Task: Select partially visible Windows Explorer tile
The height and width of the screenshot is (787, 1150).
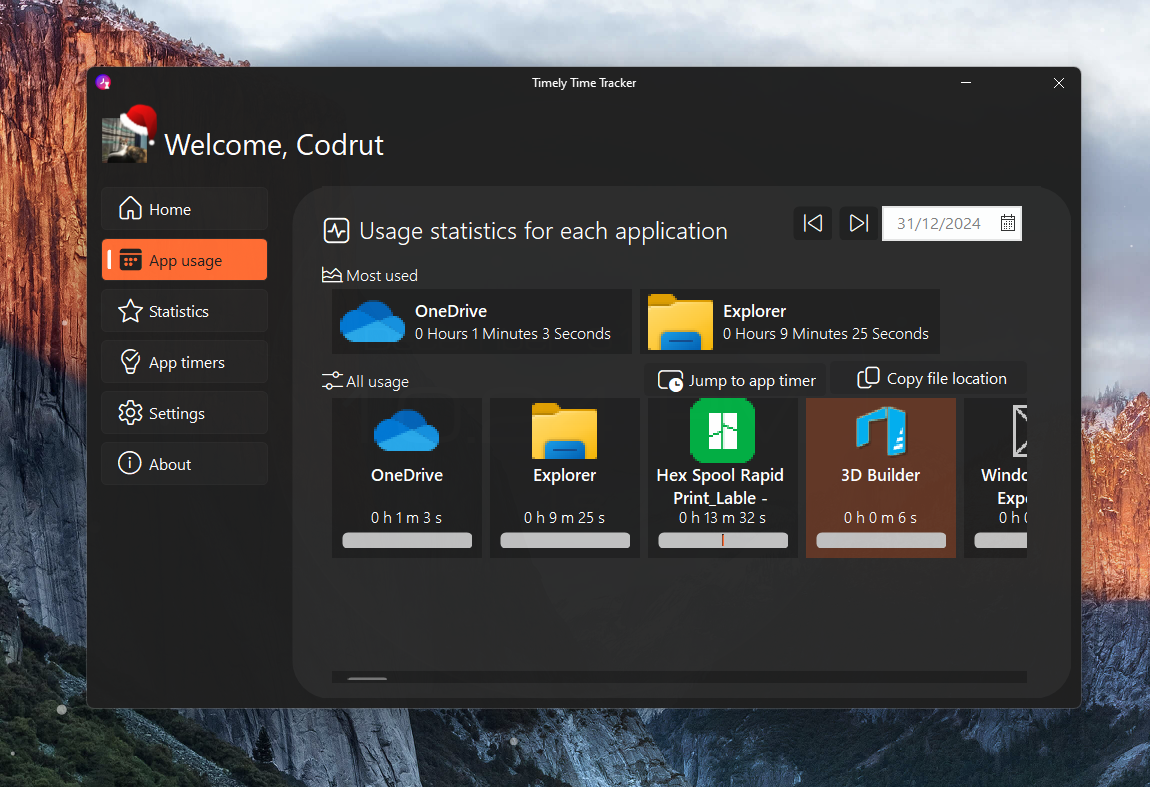Action: pyautogui.click(x=995, y=477)
